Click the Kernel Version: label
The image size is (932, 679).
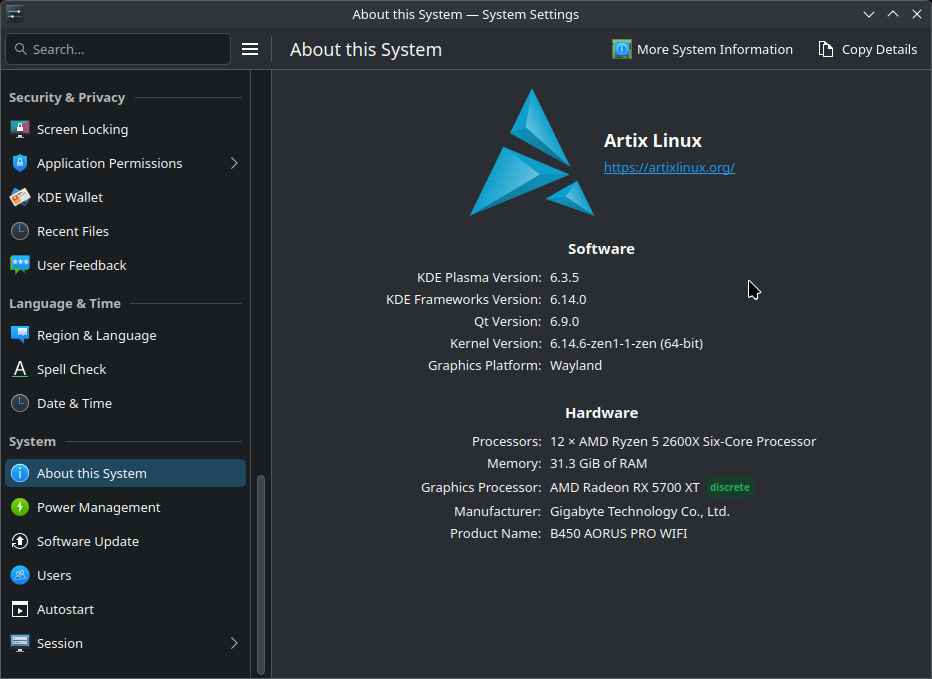[496, 344]
